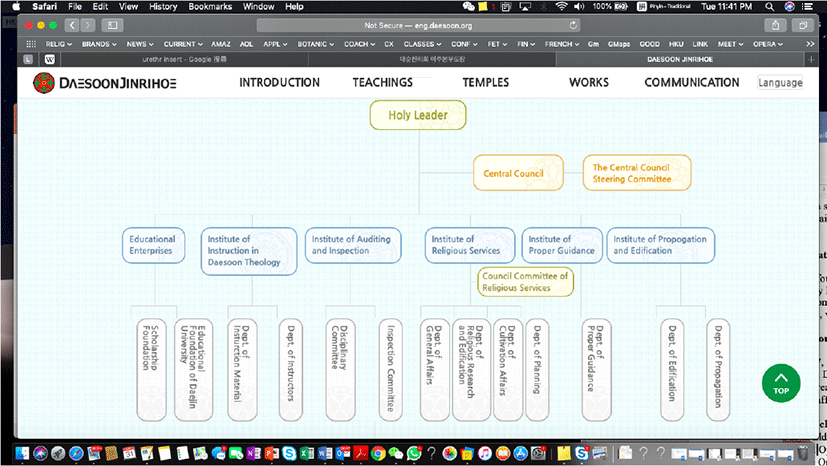Open Finder from the dock
Viewport: 827px width, 466px height.
click(x=22, y=453)
